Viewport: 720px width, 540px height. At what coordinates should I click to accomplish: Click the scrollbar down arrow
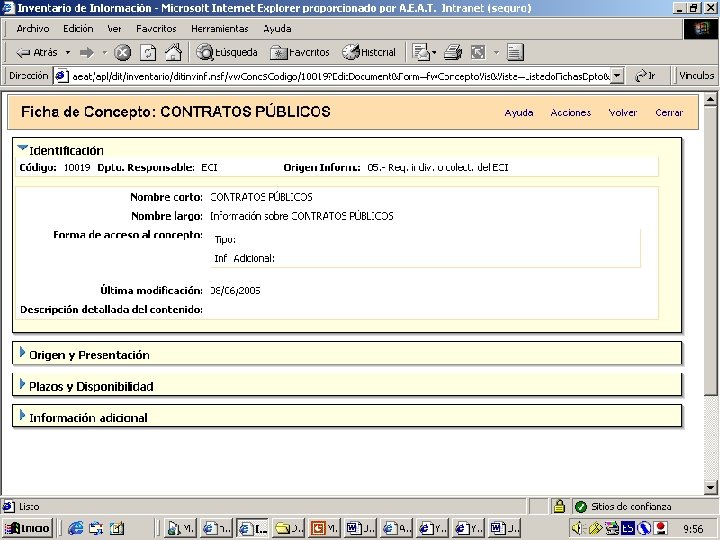(710, 488)
